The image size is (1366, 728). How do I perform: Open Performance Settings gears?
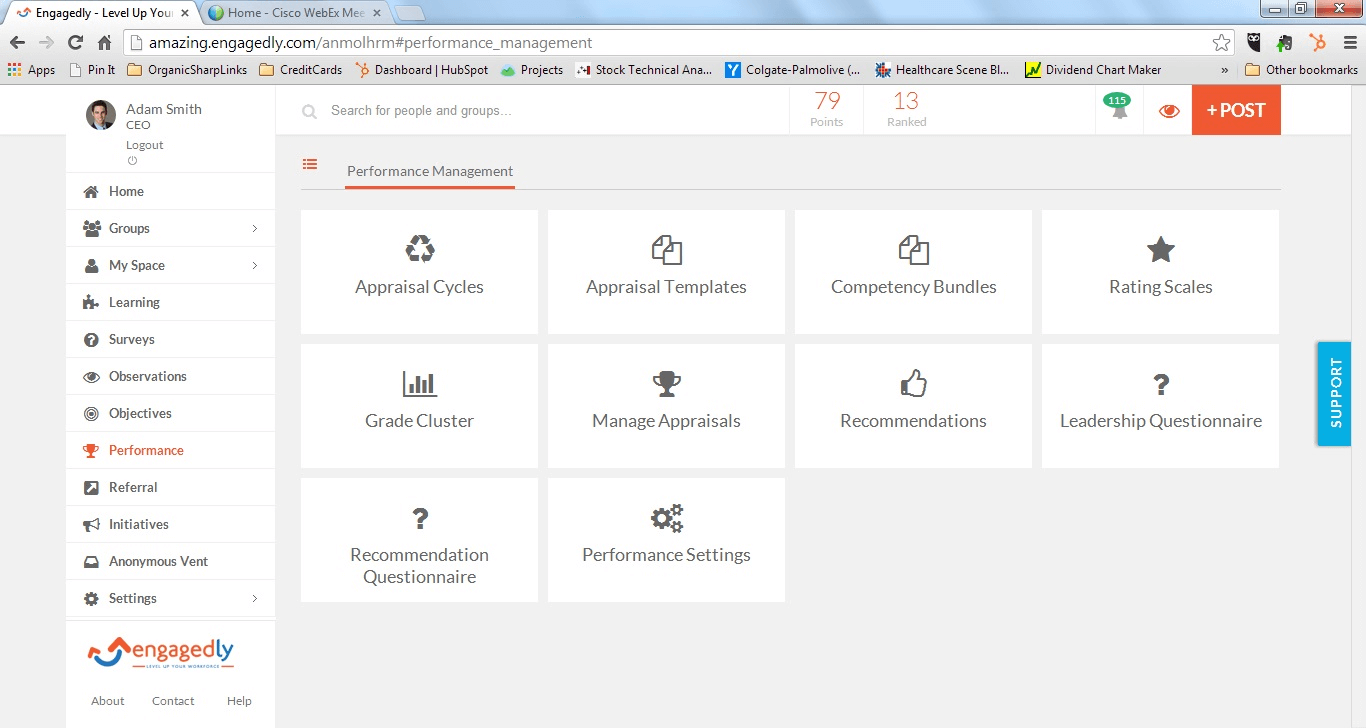[x=666, y=539]
